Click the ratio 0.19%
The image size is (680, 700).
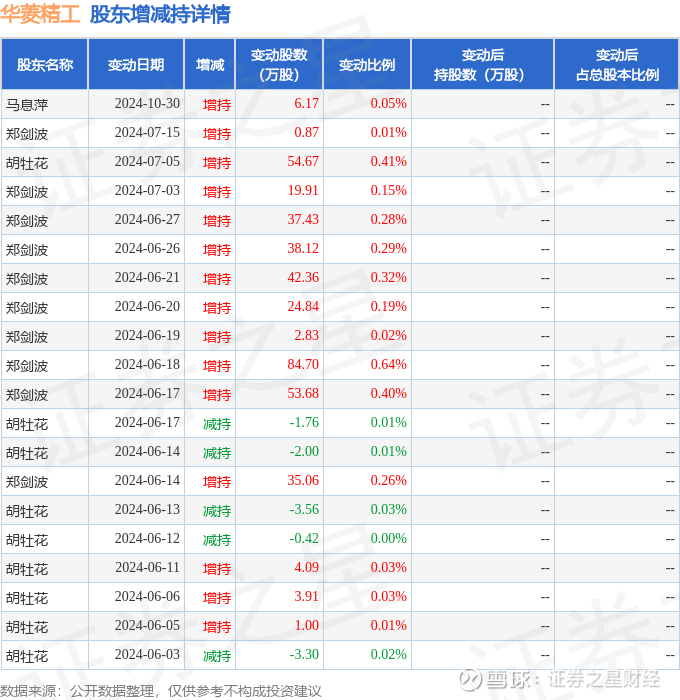(388, 307)
